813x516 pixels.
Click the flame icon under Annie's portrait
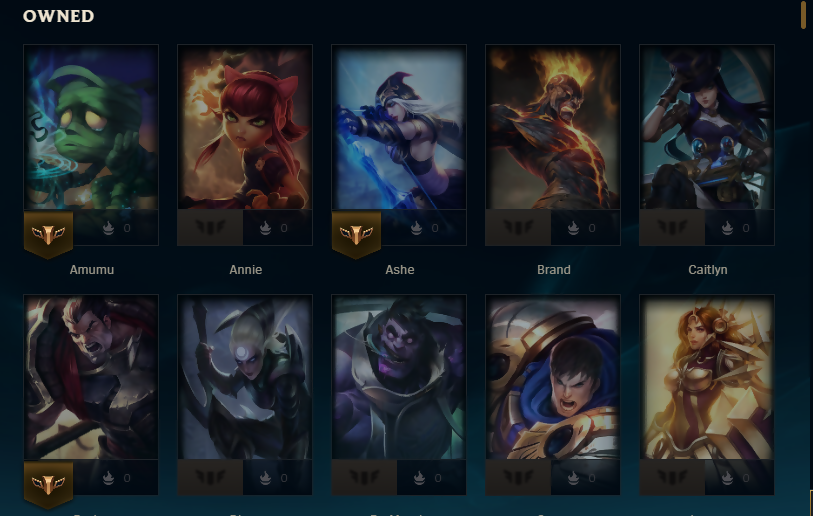point(265,228)
